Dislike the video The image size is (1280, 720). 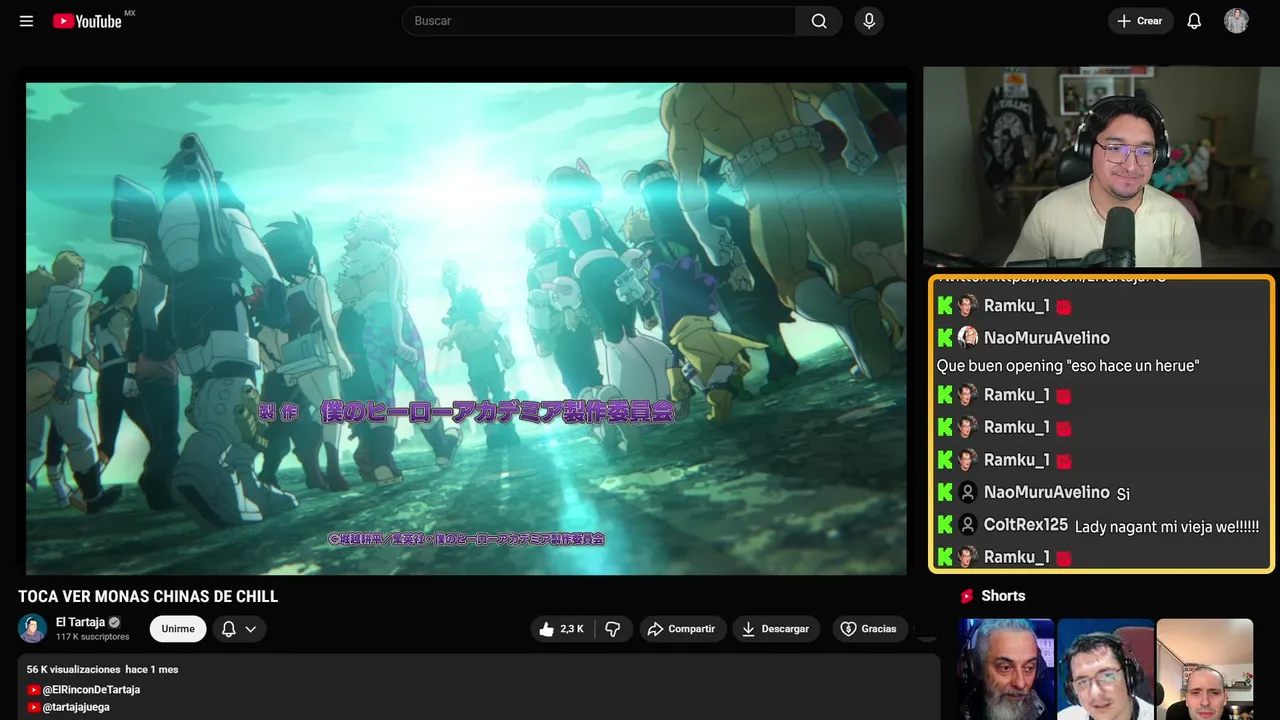pyautogui.click(x=613, y=629)
